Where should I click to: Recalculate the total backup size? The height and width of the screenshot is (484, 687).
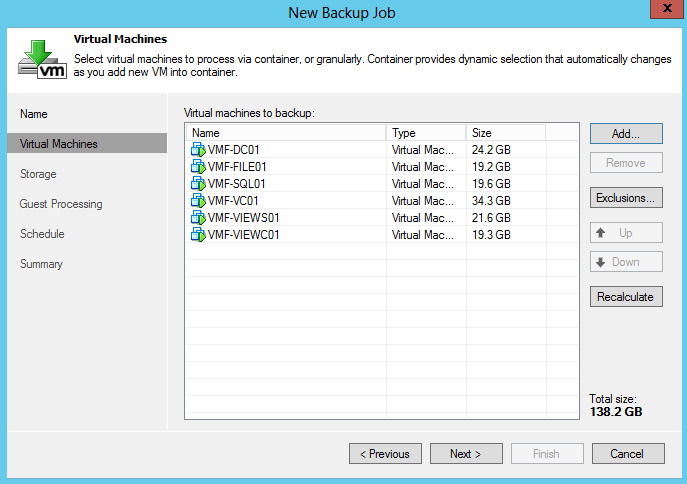click(x=626, y=297)
